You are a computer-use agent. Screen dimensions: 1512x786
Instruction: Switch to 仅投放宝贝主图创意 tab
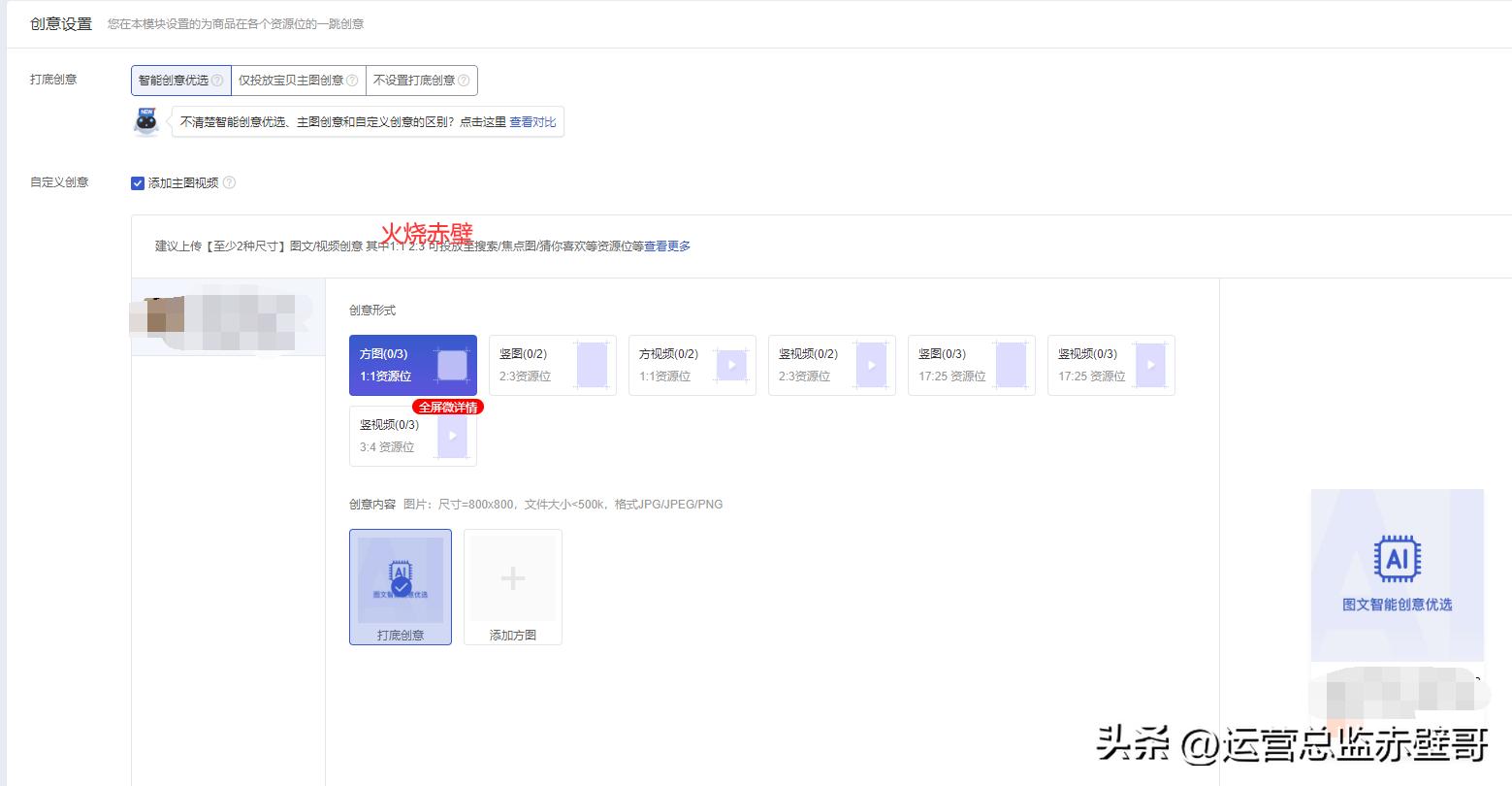tap(293, 80)
